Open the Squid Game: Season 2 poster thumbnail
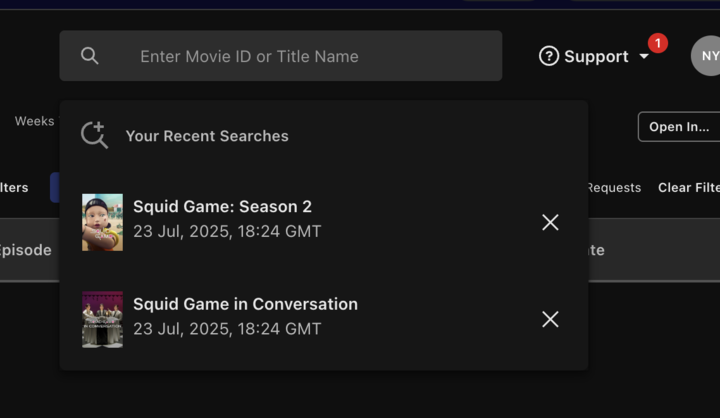Image resolution: width=720 pixels, height=418 pixels. point(102,222)
